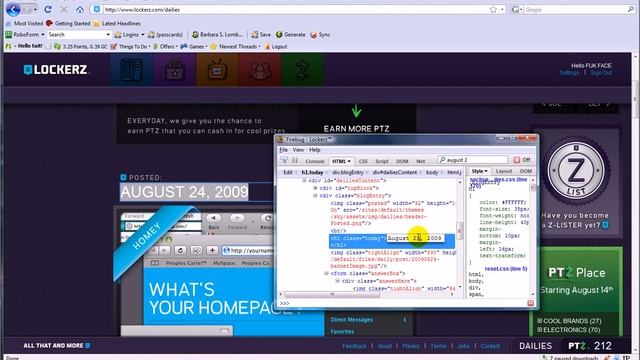
Task: Select h1.today breadcrumb
Action: 312,173
